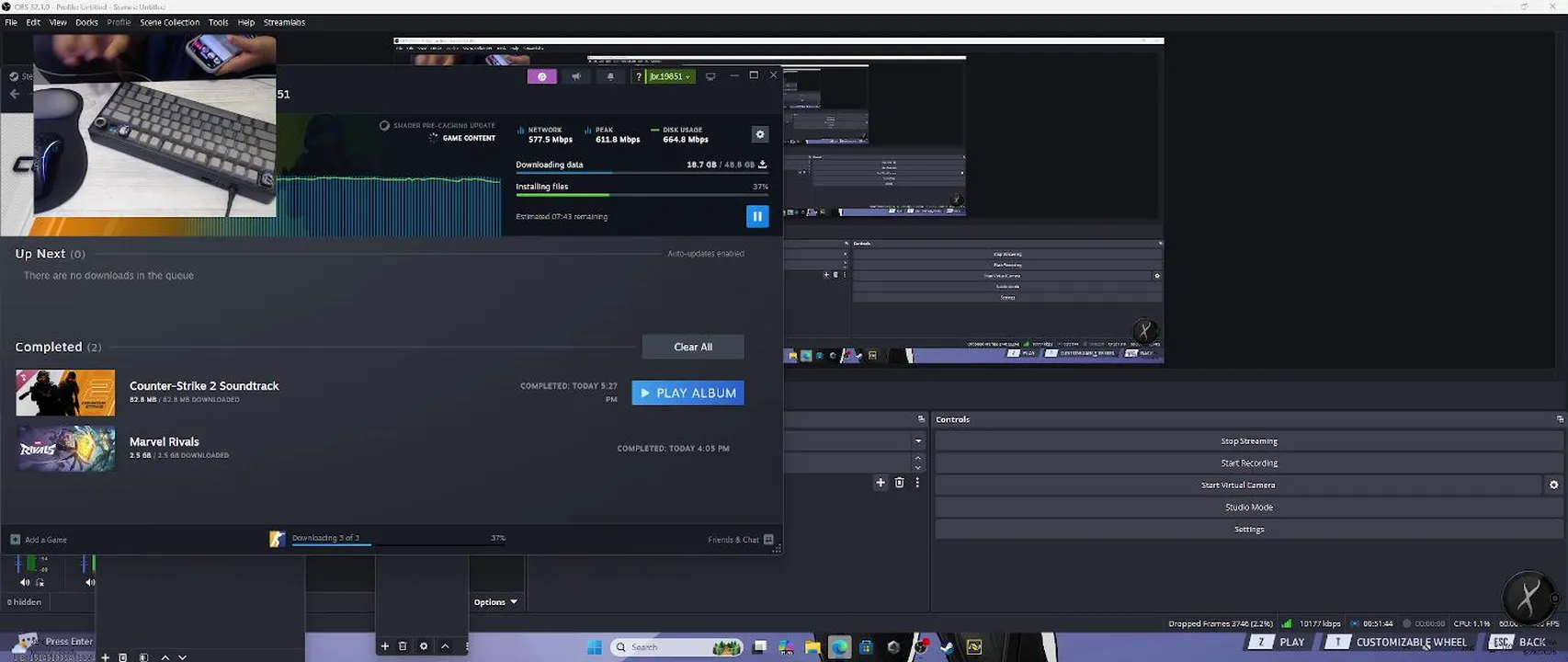The width and height of the screenshot is (1568, 662).
Task: Open the OBS View menu
Action: (x=58, y=22)
